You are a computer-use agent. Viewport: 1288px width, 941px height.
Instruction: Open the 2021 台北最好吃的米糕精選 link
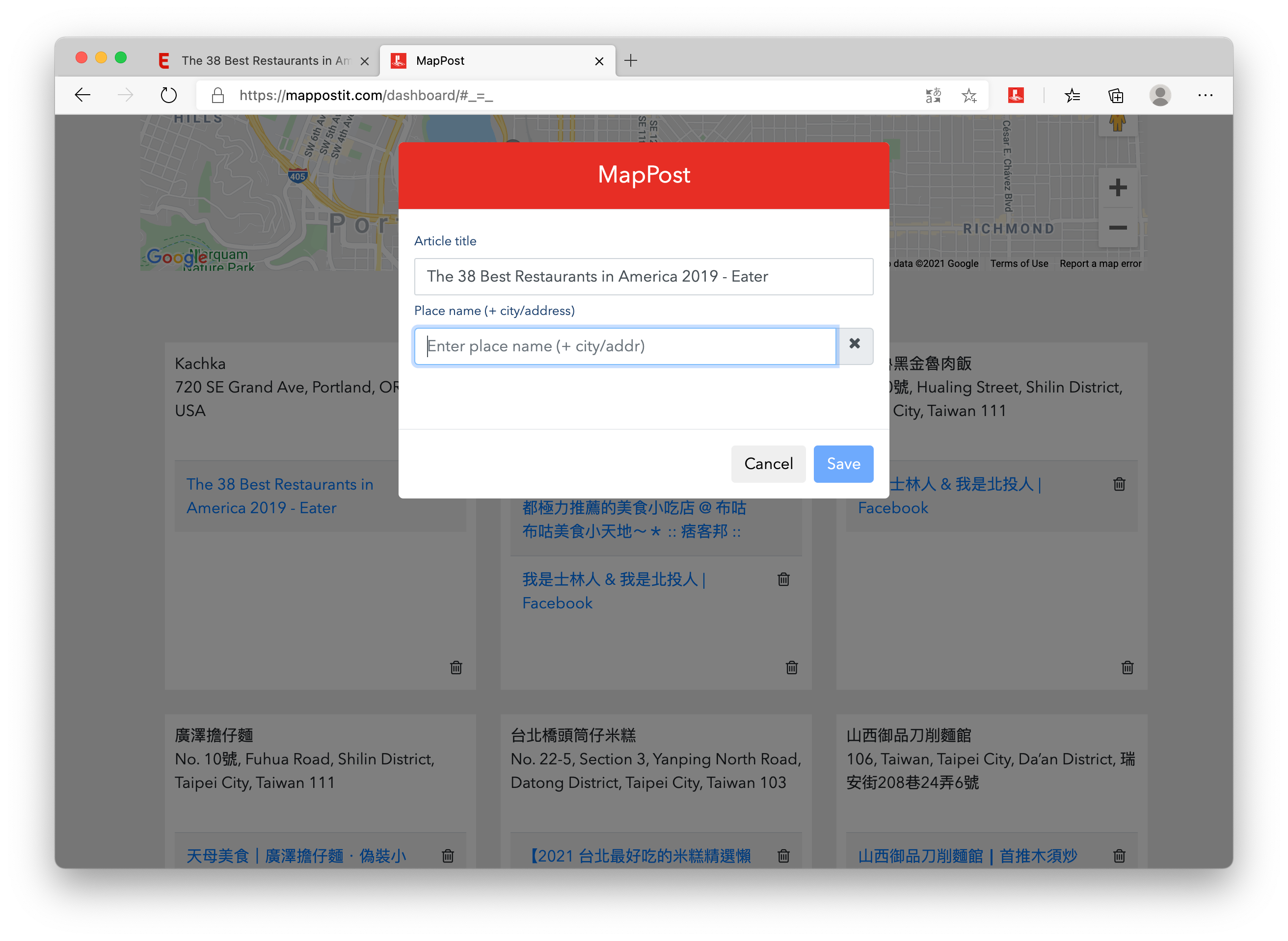(x=637, y=856)
